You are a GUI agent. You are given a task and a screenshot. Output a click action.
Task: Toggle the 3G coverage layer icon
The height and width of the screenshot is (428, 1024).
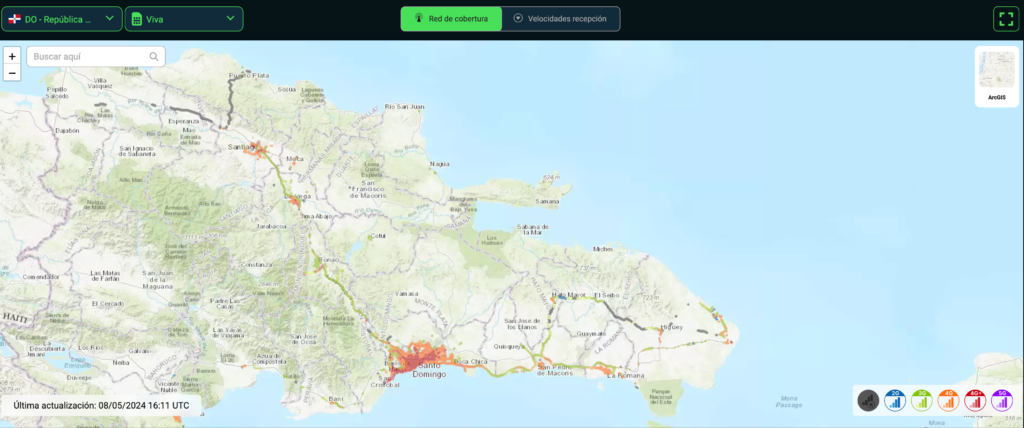coord(921,401)
